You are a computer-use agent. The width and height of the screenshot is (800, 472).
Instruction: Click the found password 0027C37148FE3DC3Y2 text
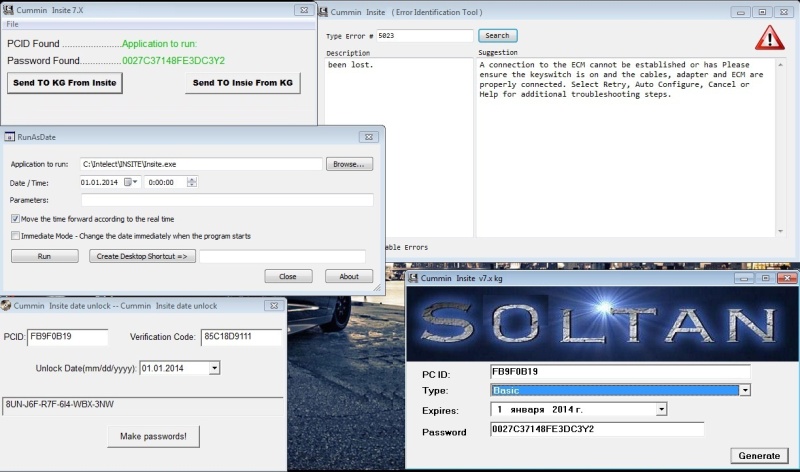click(x=173, y=61)
